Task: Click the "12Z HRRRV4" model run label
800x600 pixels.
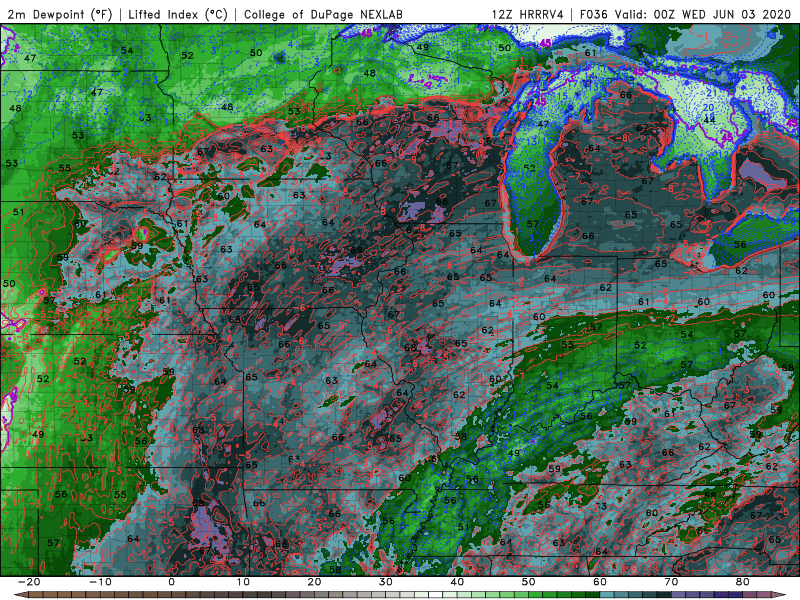Action: [528, 15]
